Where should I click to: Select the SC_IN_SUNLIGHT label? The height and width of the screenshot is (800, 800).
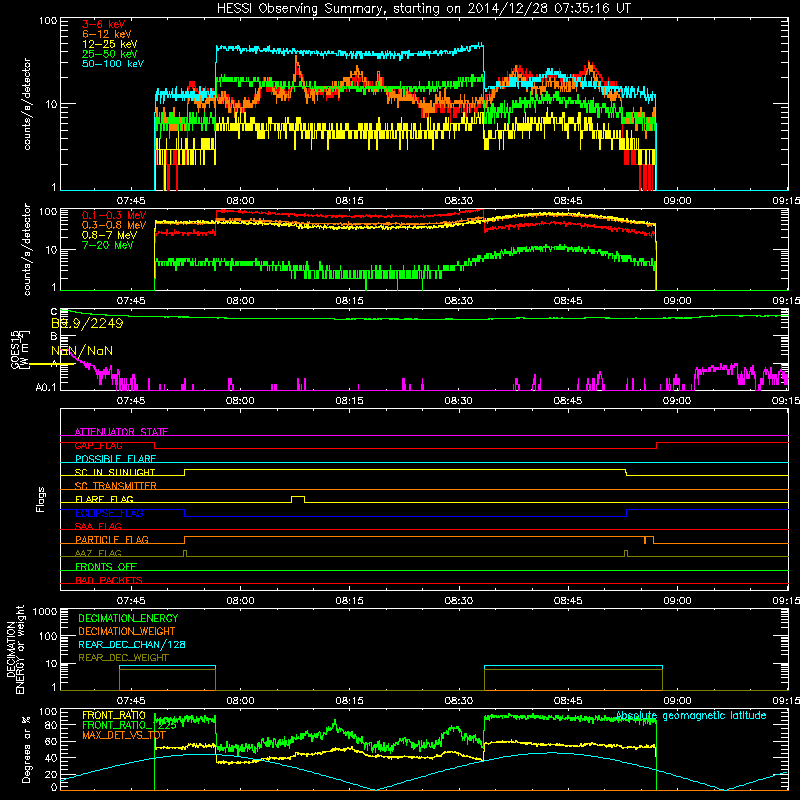(115, 472)
